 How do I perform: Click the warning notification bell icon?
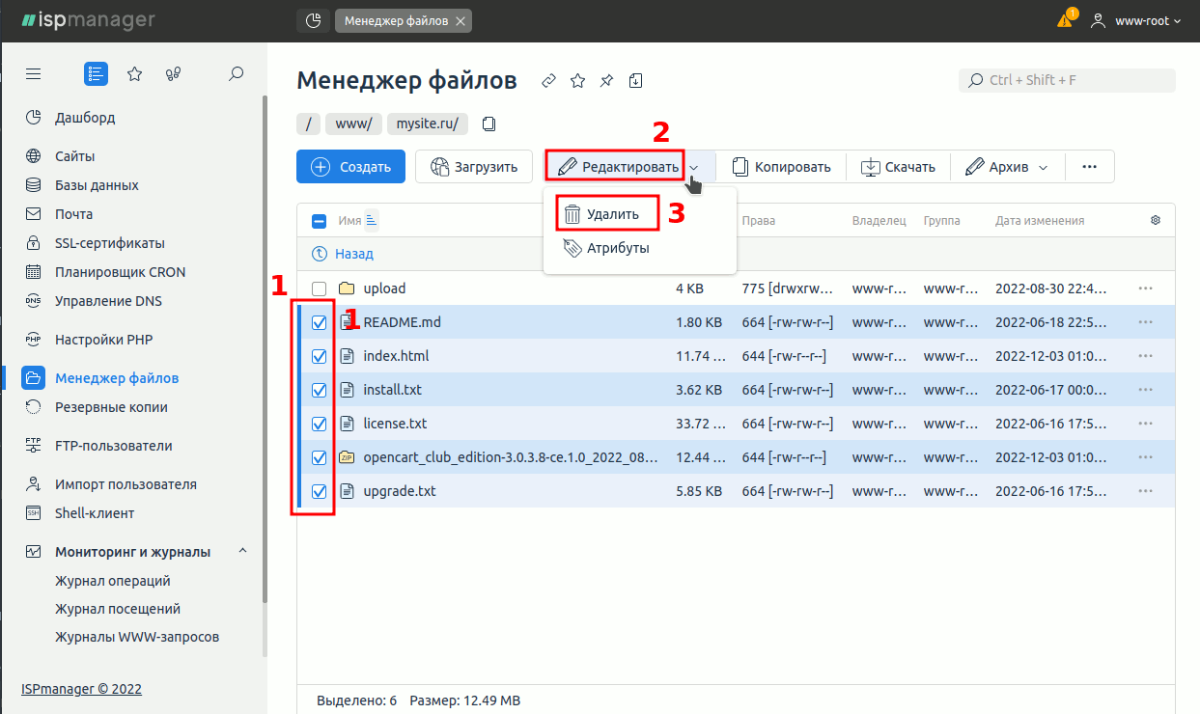1066,20
